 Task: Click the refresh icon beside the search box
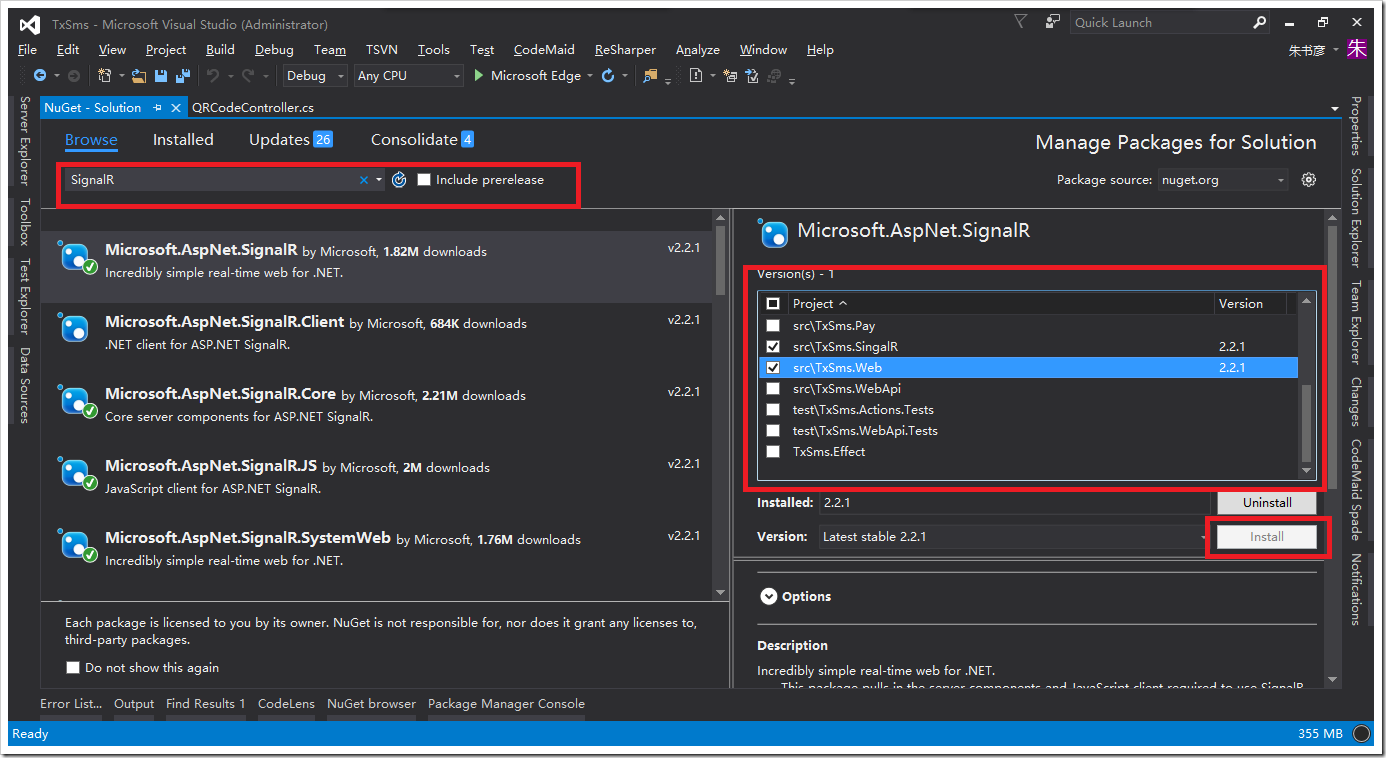(399, 180)
